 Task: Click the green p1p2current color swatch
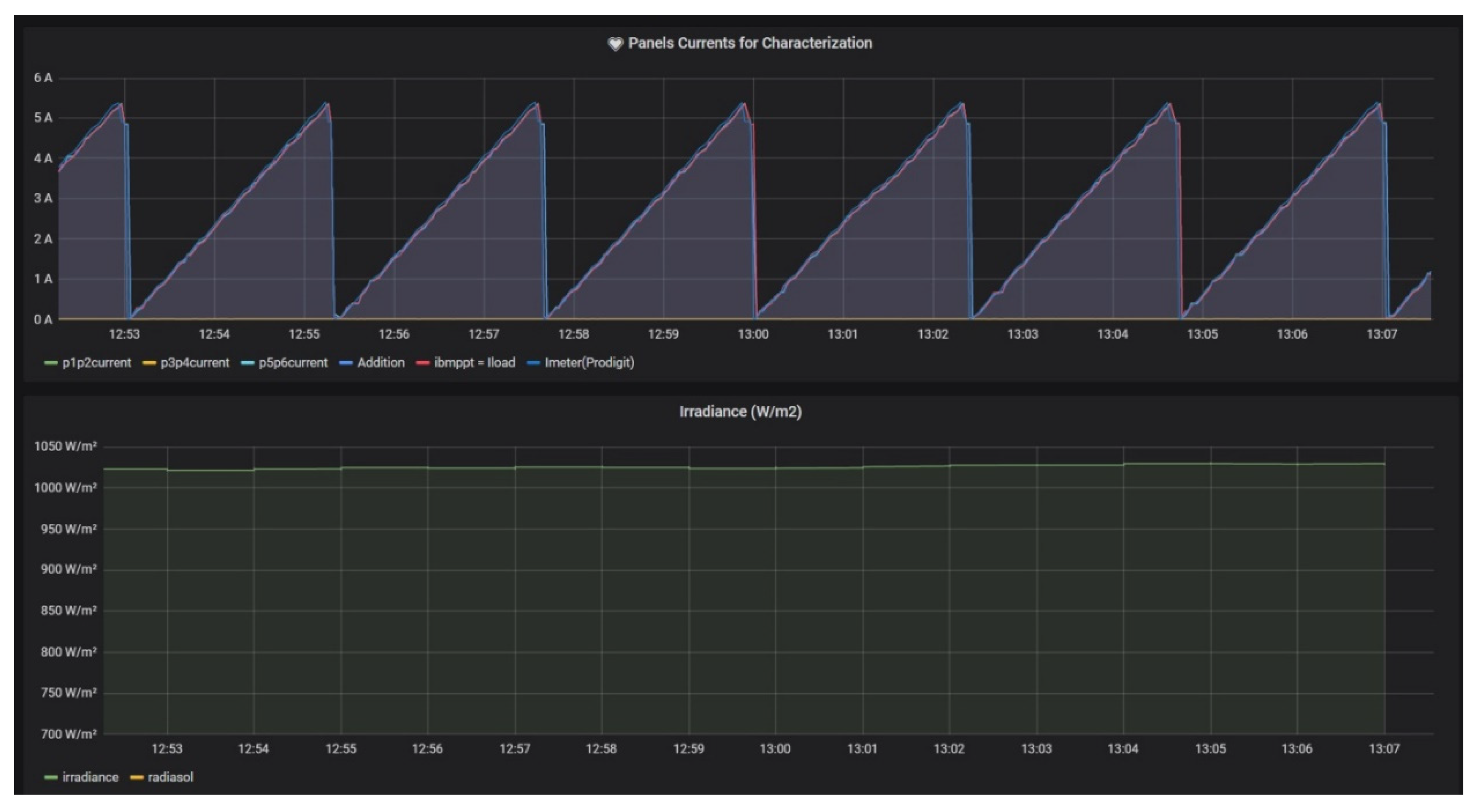(51, 363)
